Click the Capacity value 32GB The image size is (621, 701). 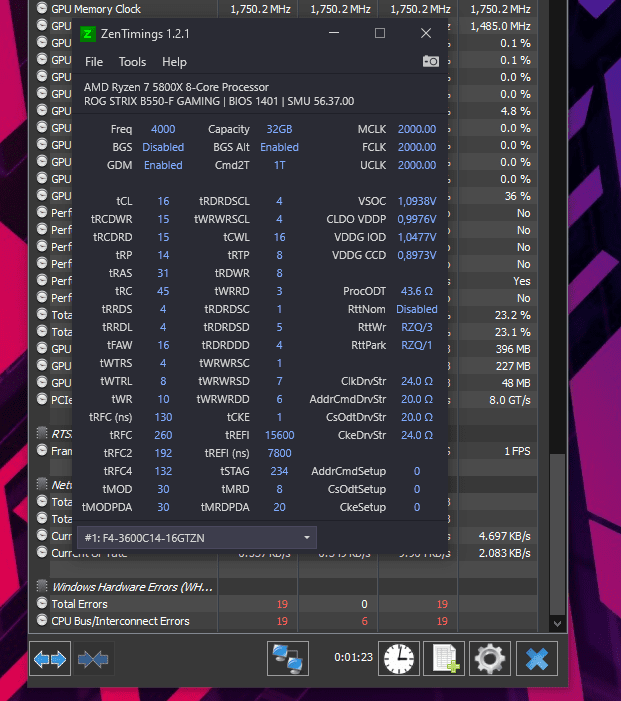pos(279,129)
